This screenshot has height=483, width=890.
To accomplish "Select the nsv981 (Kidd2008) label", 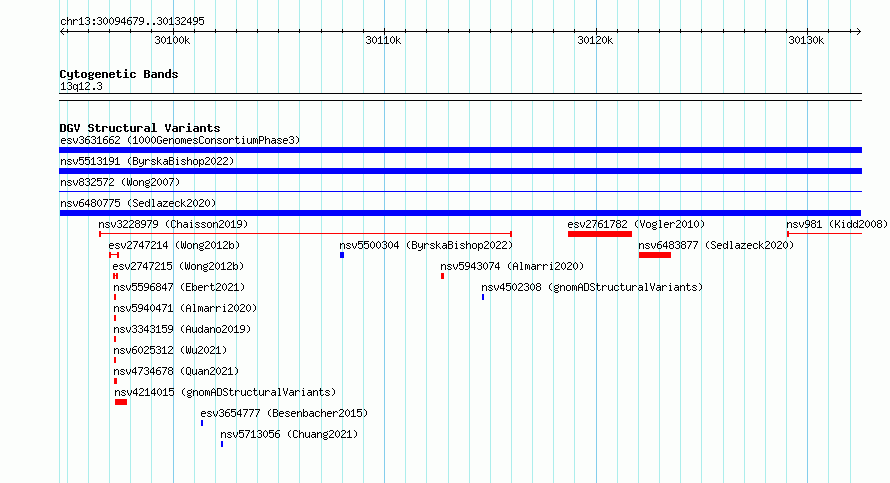I will click(837, 224).
